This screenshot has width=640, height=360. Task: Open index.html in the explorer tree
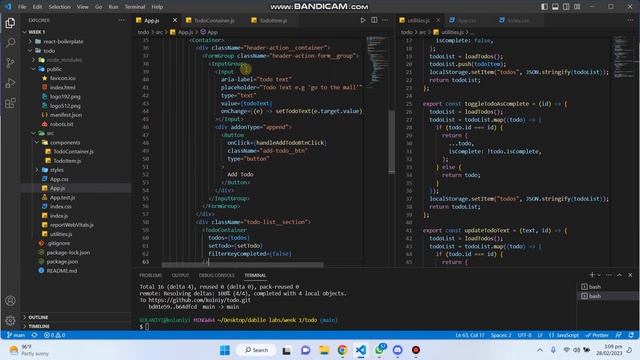click(x=62, y=87)
